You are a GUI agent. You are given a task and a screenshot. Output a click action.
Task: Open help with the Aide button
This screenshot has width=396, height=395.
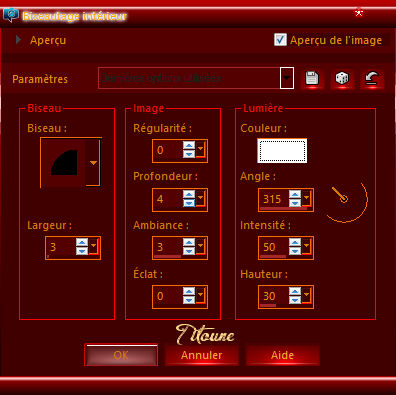pyautogui.click(x=283, y=355)
